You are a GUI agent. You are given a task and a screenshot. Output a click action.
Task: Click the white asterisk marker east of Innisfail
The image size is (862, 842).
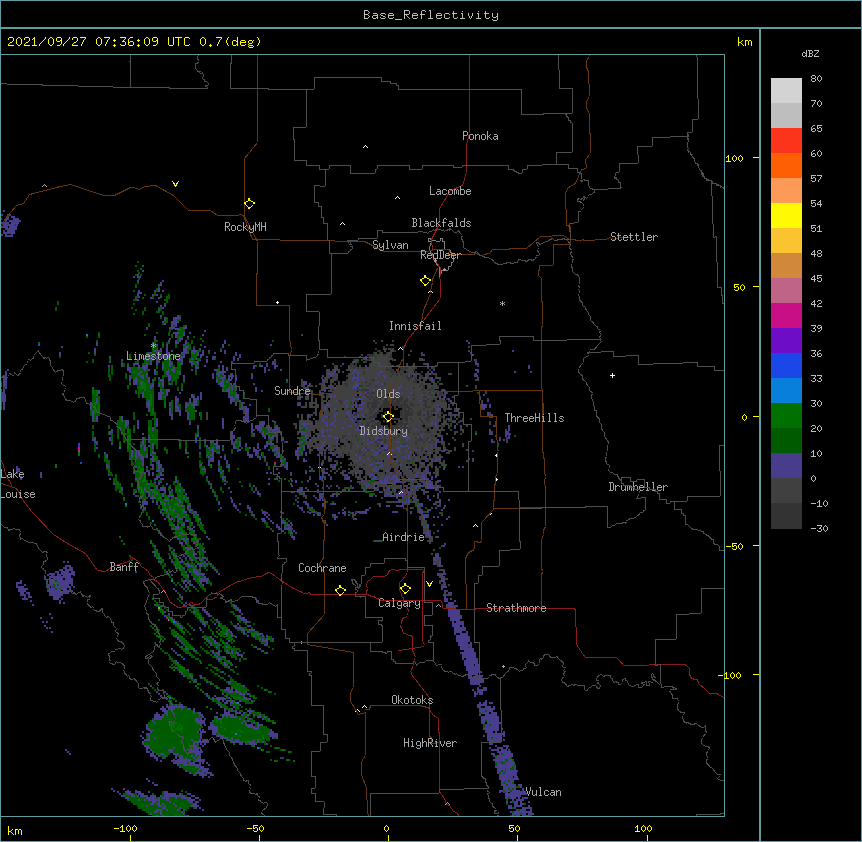pos(502,303)
